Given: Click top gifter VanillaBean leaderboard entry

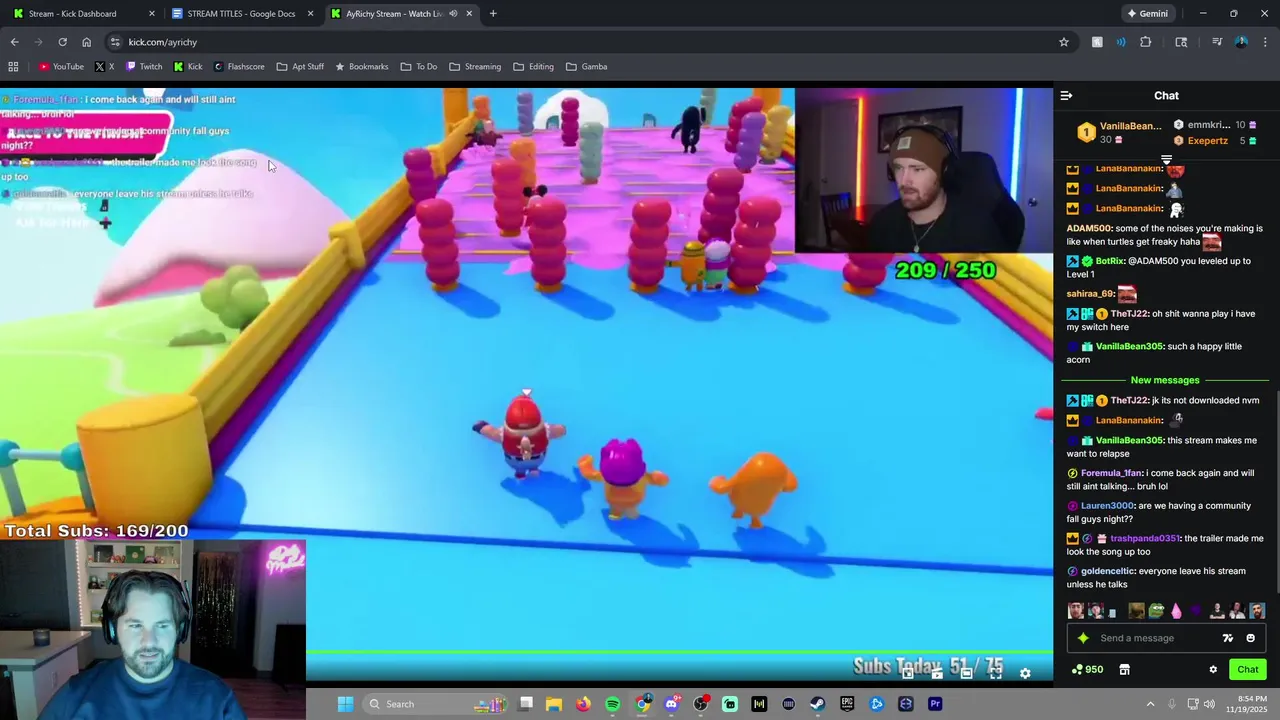Looking at the screenshot, I should (x=1119, y=132).
